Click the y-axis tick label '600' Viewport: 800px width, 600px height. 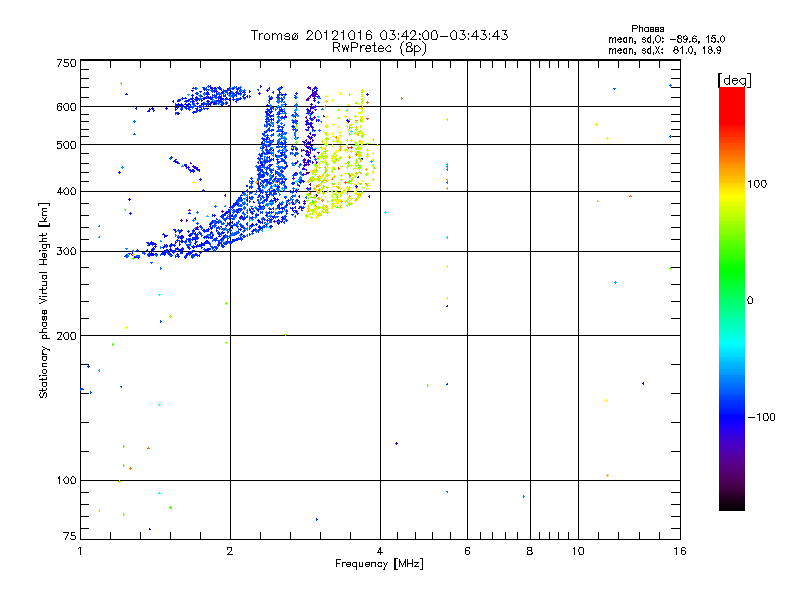click(x=66, y=107)
